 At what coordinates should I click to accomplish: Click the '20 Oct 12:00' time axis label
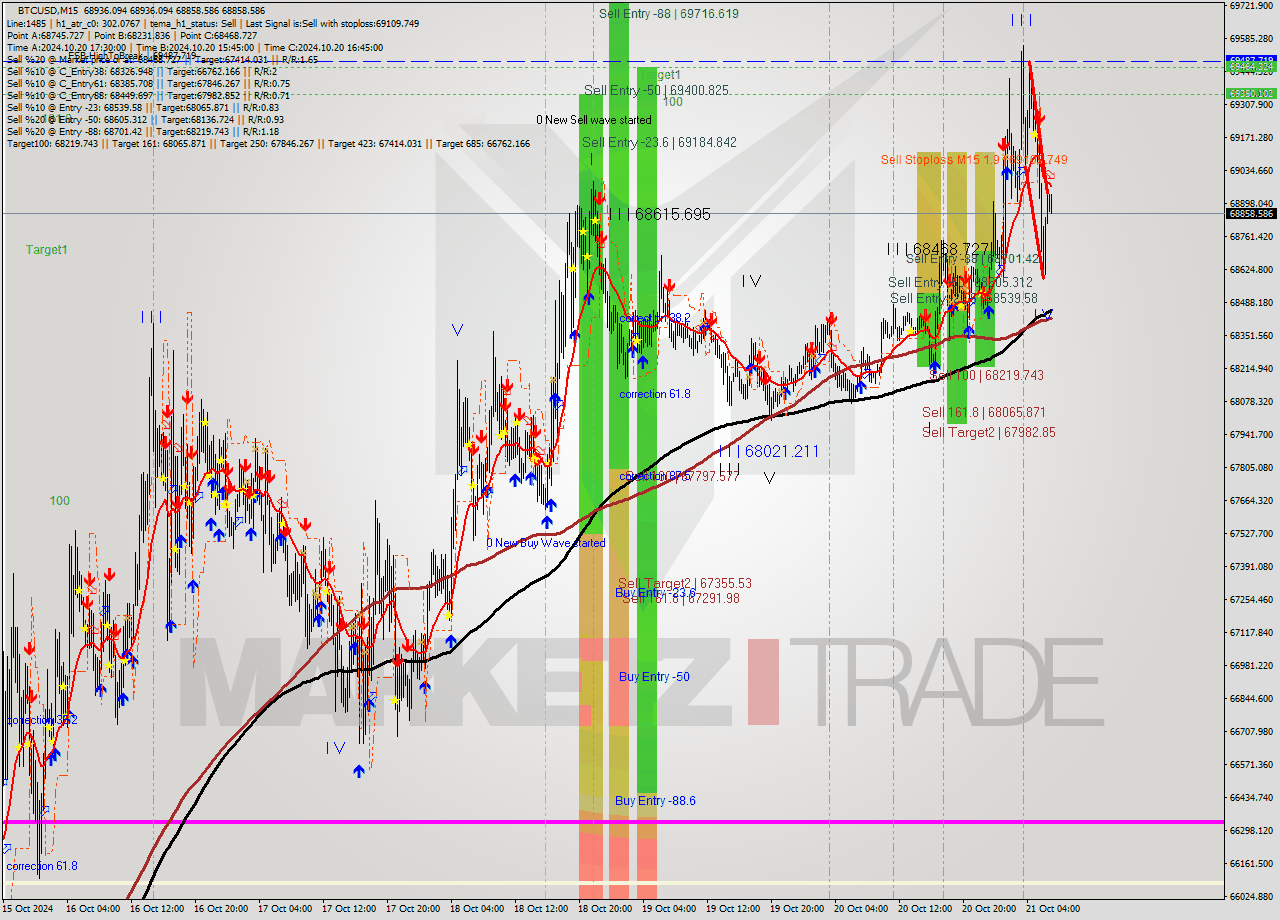(924, 909)
